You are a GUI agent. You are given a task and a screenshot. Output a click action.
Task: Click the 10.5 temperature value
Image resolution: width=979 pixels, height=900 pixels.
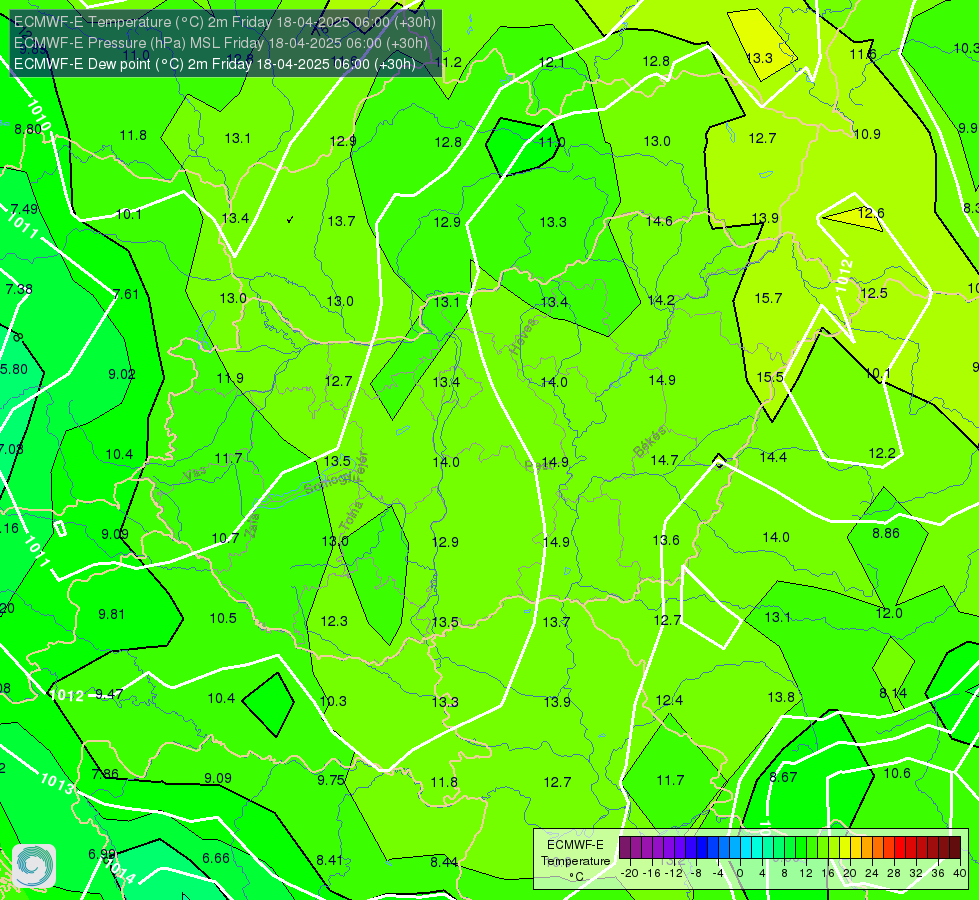pos(223,618)
